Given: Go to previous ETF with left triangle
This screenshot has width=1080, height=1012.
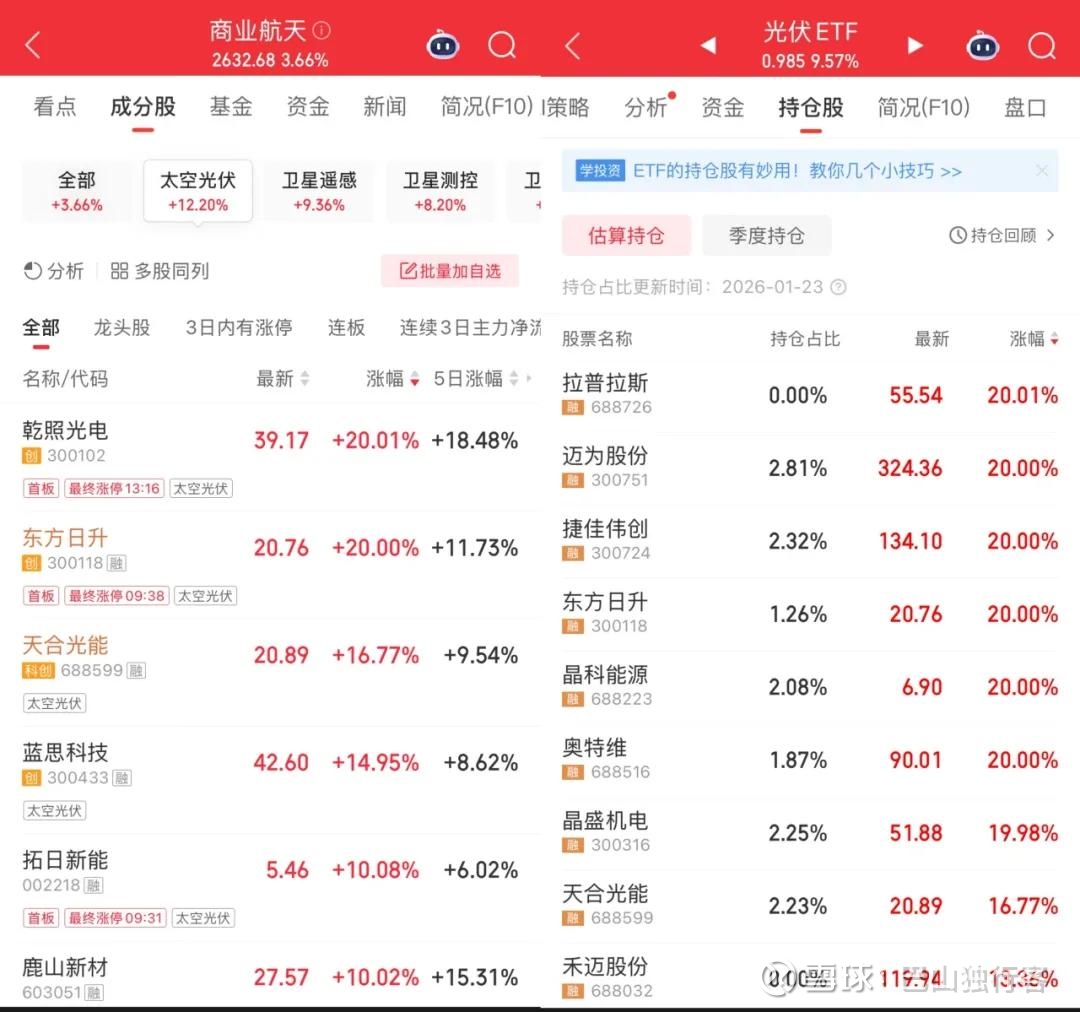Looking at the screenshot, I should tap(708, 45).
